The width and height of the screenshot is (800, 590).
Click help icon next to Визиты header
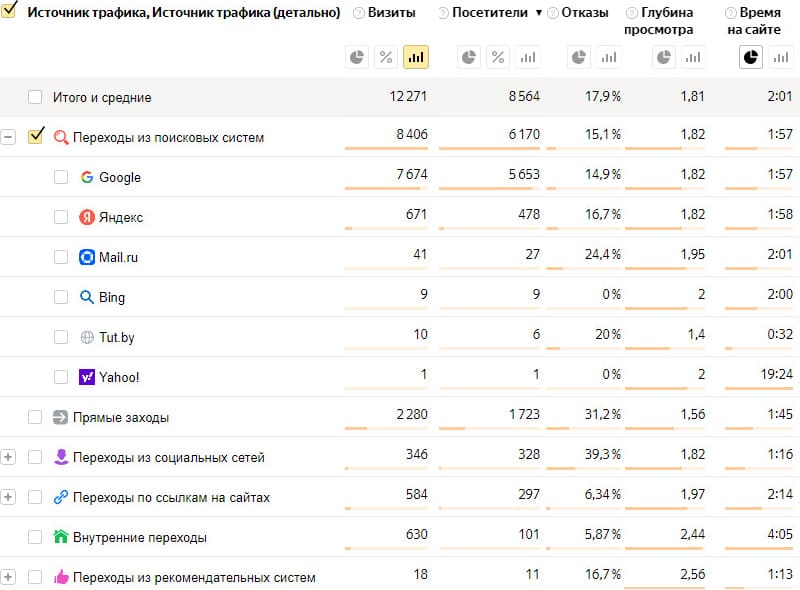359,13
